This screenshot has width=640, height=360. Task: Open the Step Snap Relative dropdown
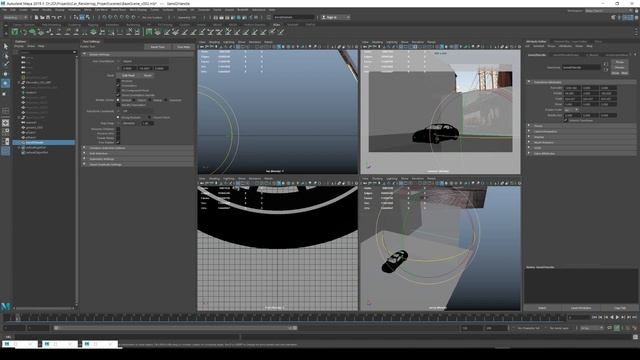(130, 123)
